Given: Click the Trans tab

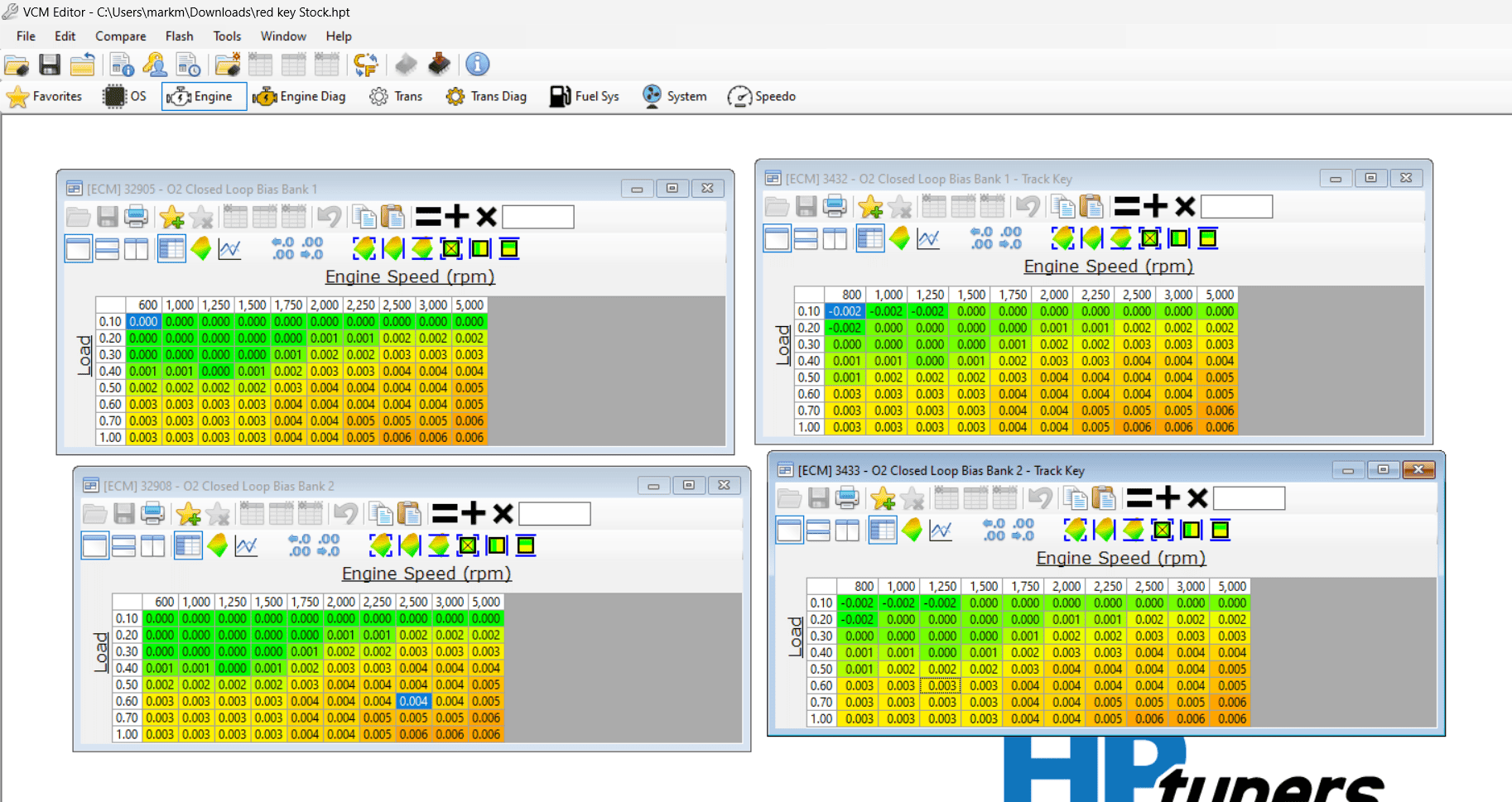Looking at the screenshot, I should [x=396, y=97].
